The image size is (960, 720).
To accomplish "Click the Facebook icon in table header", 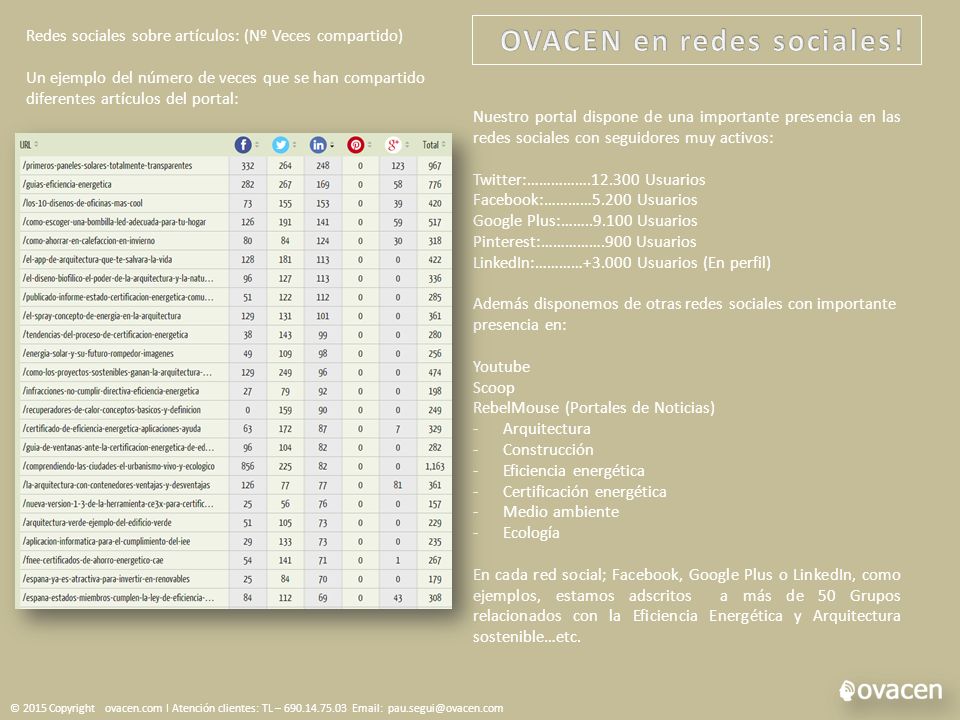I will coord(243,144).
